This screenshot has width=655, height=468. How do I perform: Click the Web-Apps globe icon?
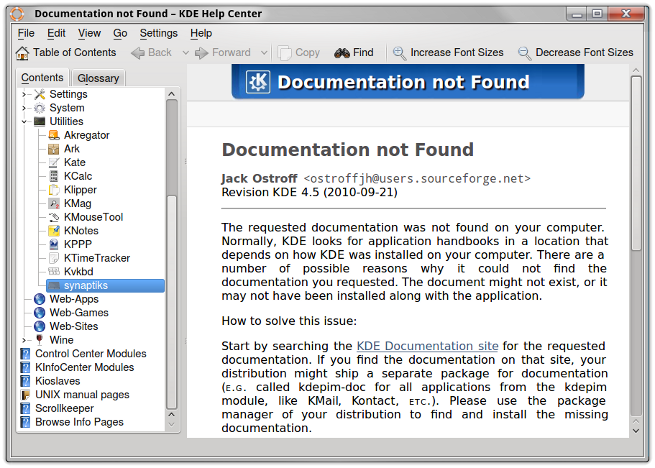[x=40, y=299]
